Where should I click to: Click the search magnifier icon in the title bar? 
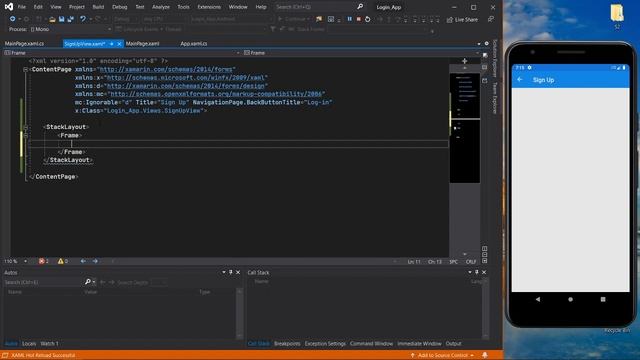pos(360,7)
